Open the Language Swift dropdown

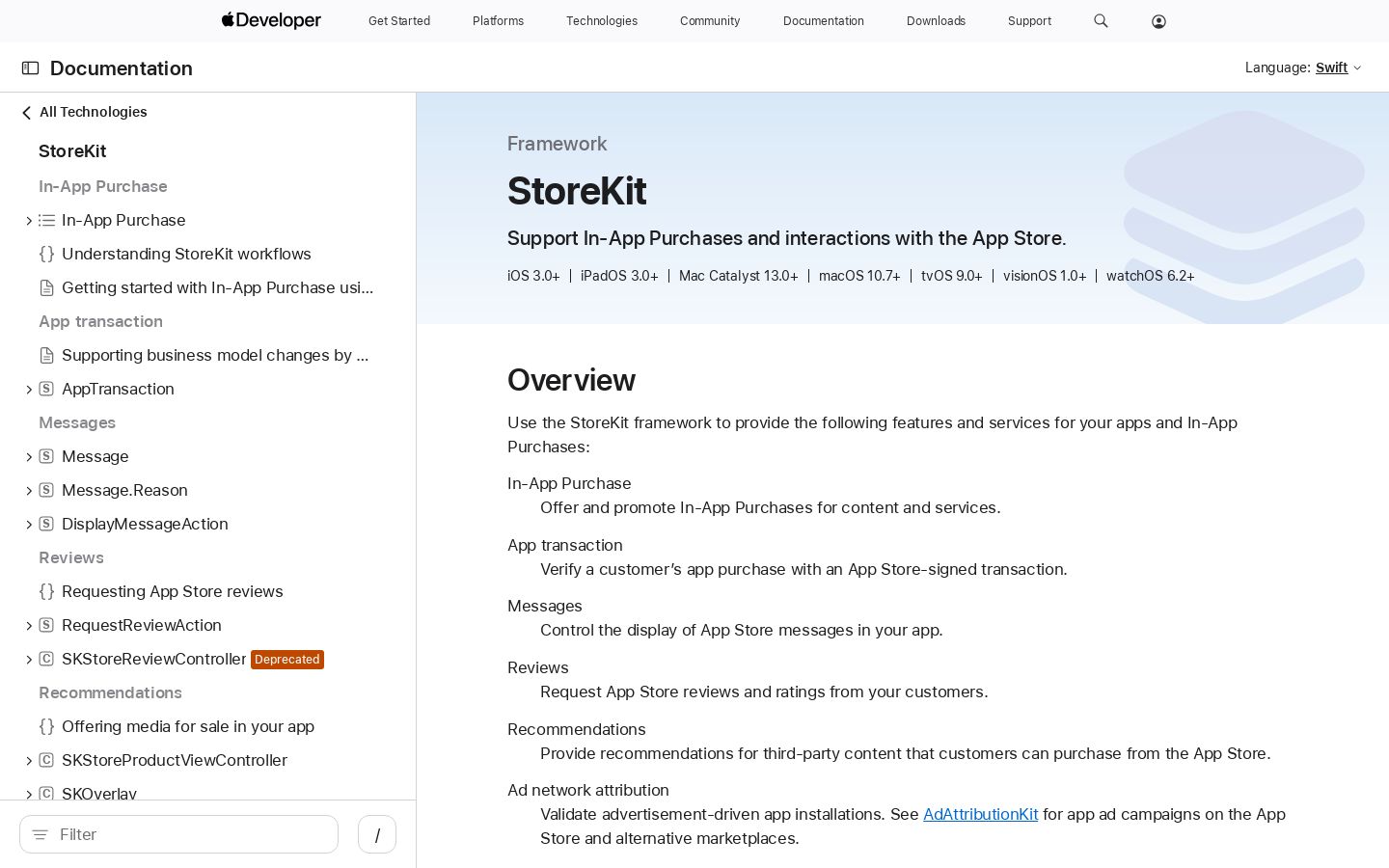click(x=1338, y=68)
